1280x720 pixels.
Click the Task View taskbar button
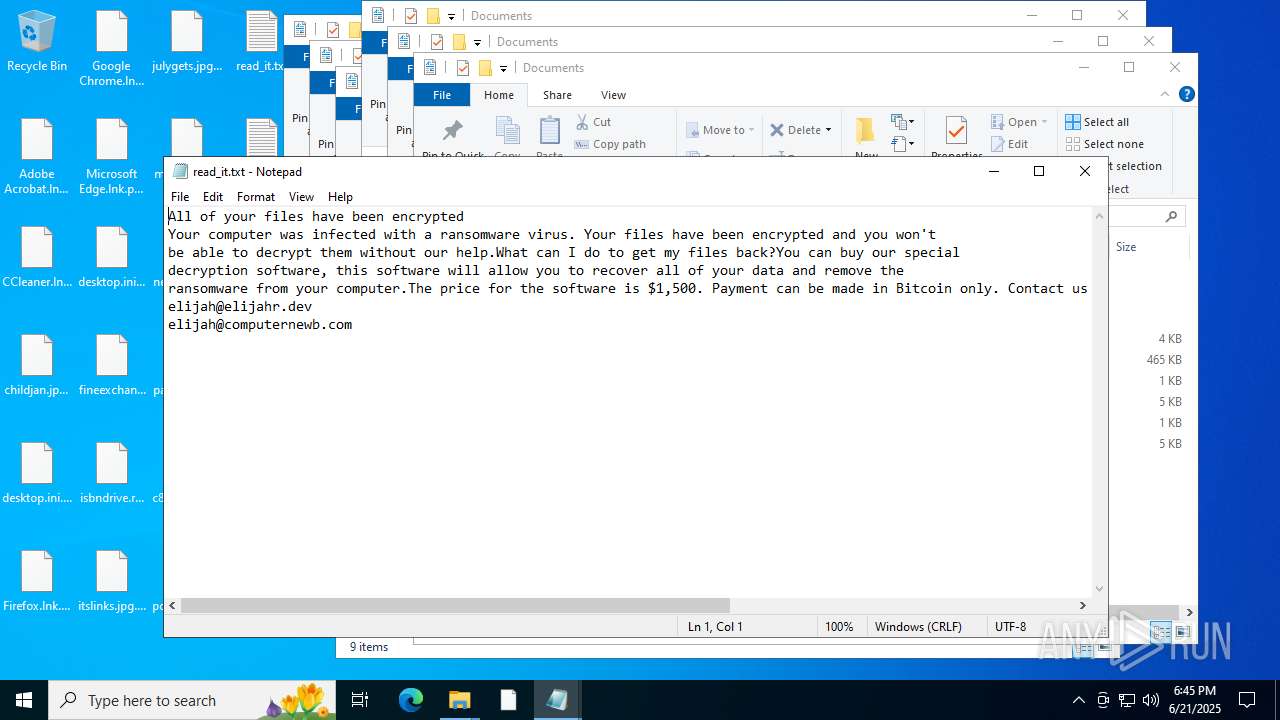pos(361,700)
